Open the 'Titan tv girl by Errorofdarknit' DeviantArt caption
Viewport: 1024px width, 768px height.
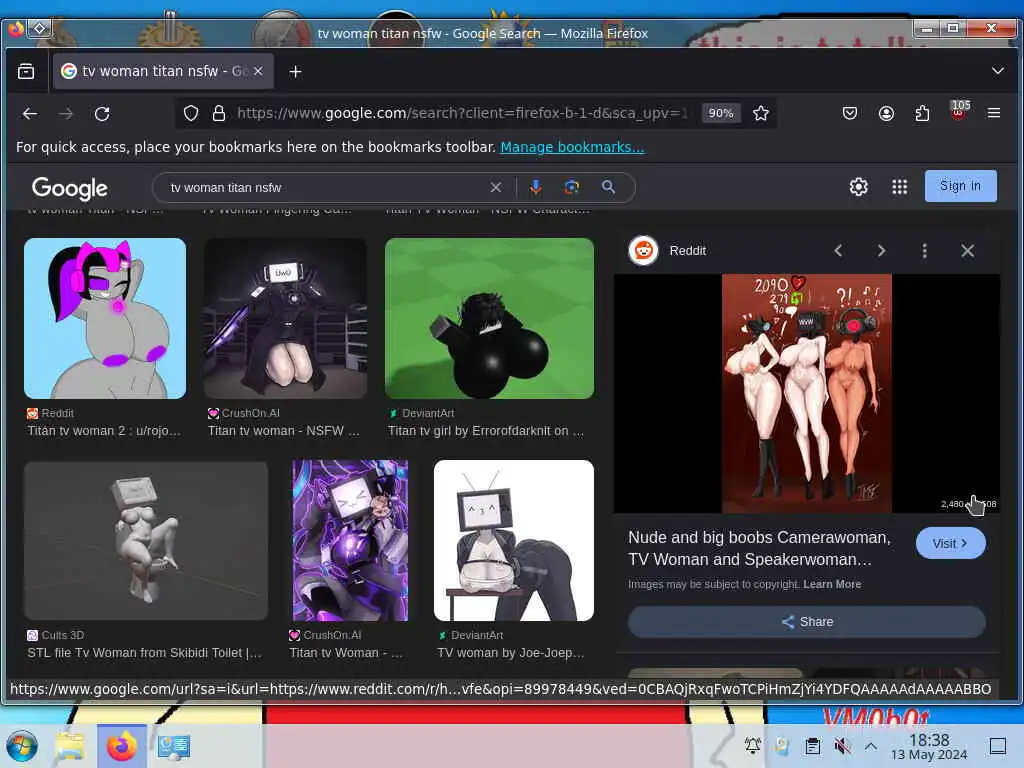pos(486,431)
